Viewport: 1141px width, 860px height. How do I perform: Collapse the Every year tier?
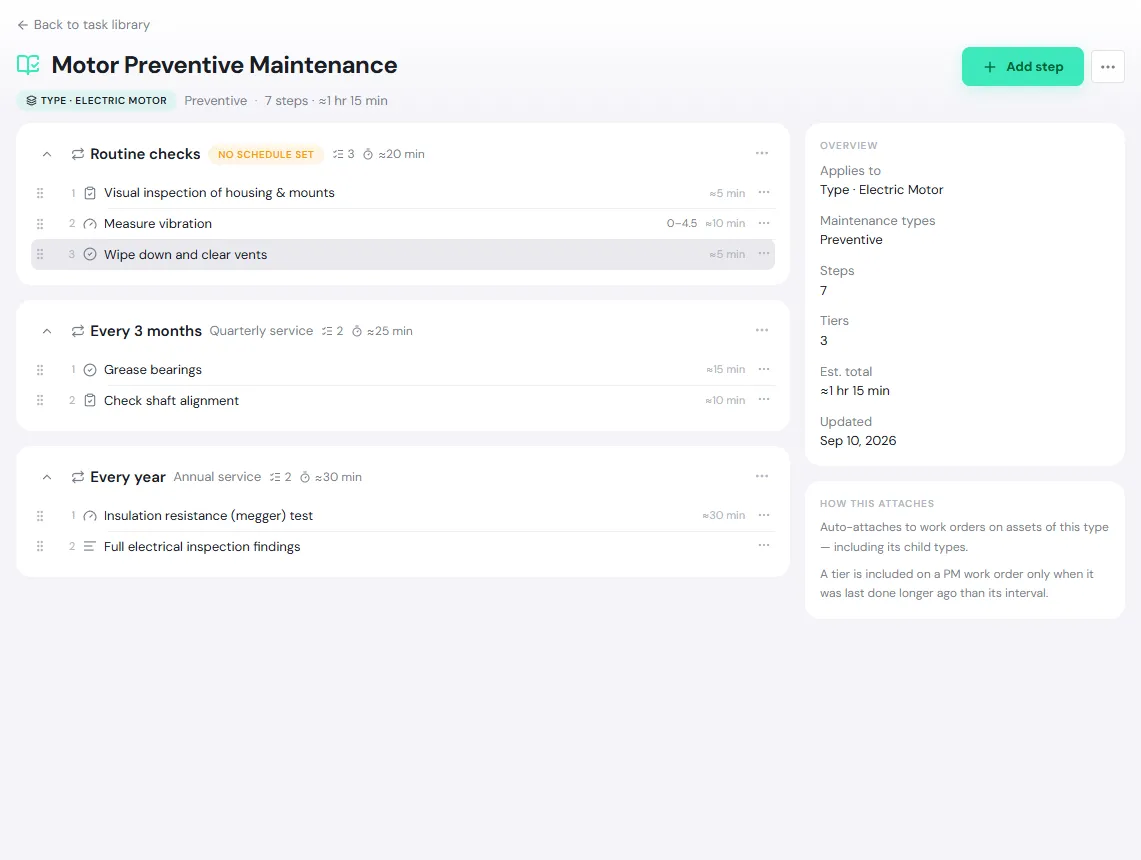[47, 477]
